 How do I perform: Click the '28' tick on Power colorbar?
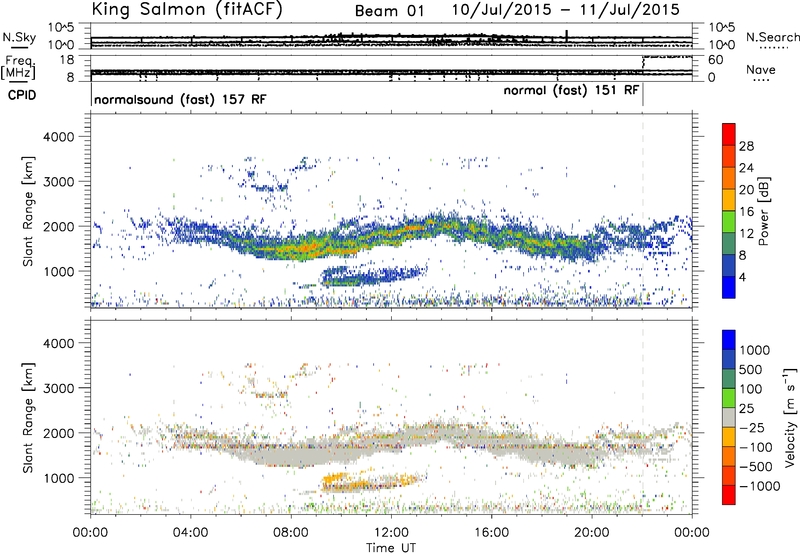pos(746,146)
